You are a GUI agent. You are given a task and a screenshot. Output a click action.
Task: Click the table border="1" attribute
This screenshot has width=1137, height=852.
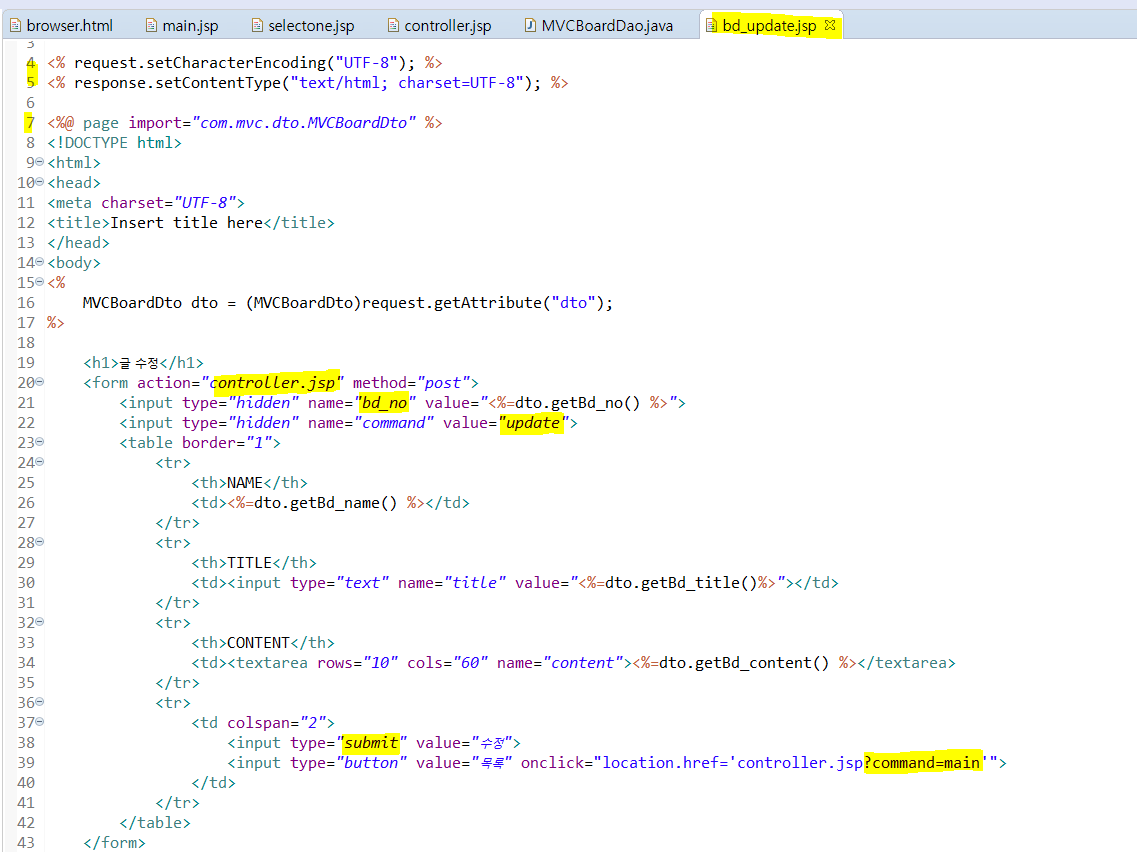227,443
